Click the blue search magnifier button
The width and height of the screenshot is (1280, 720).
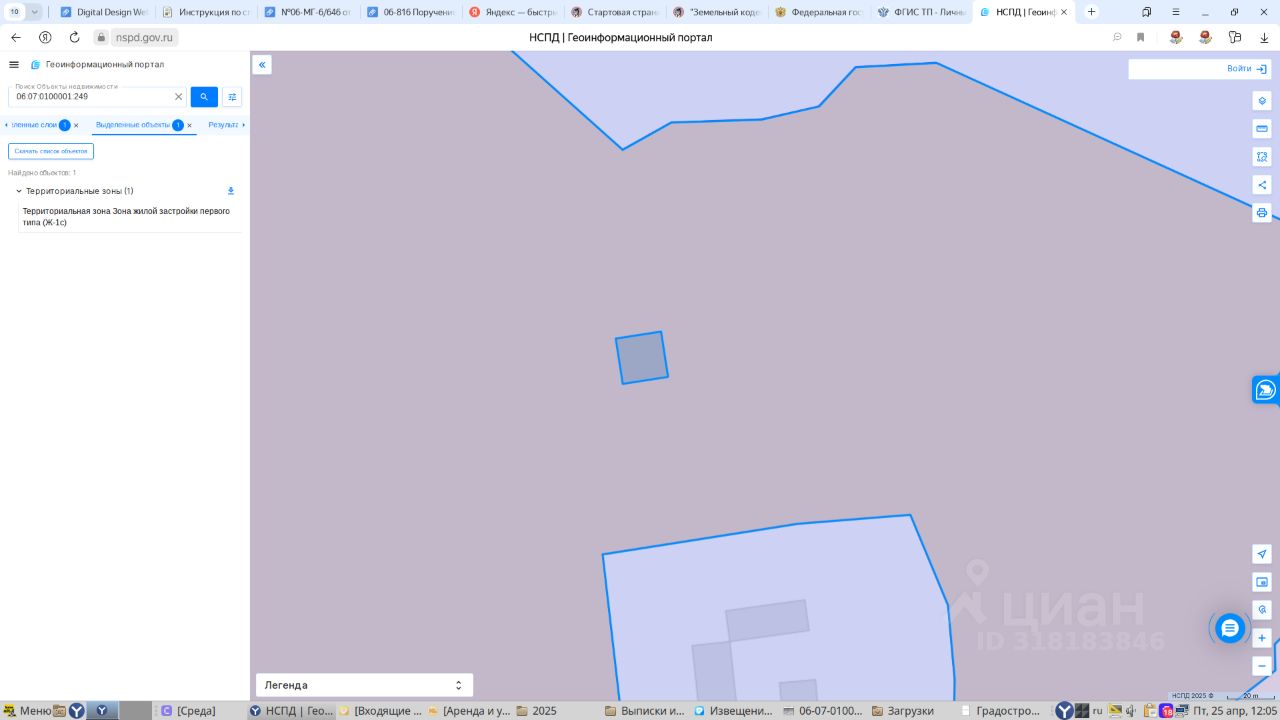click(x=204, y=97)
